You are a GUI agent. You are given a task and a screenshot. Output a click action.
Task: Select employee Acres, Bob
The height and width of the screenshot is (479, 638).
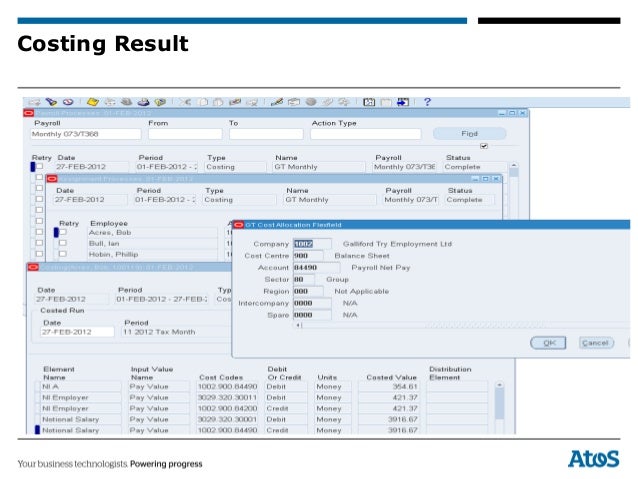click(x=152, y=232)
